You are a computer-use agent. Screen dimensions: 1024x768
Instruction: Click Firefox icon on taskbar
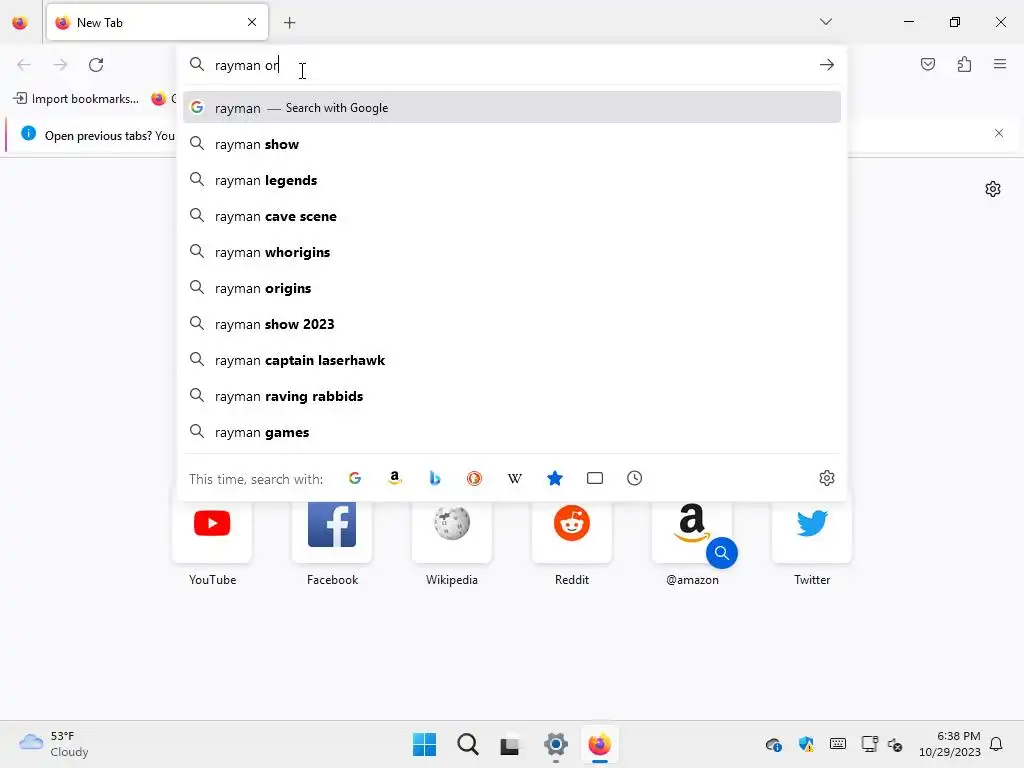[600, 744]
